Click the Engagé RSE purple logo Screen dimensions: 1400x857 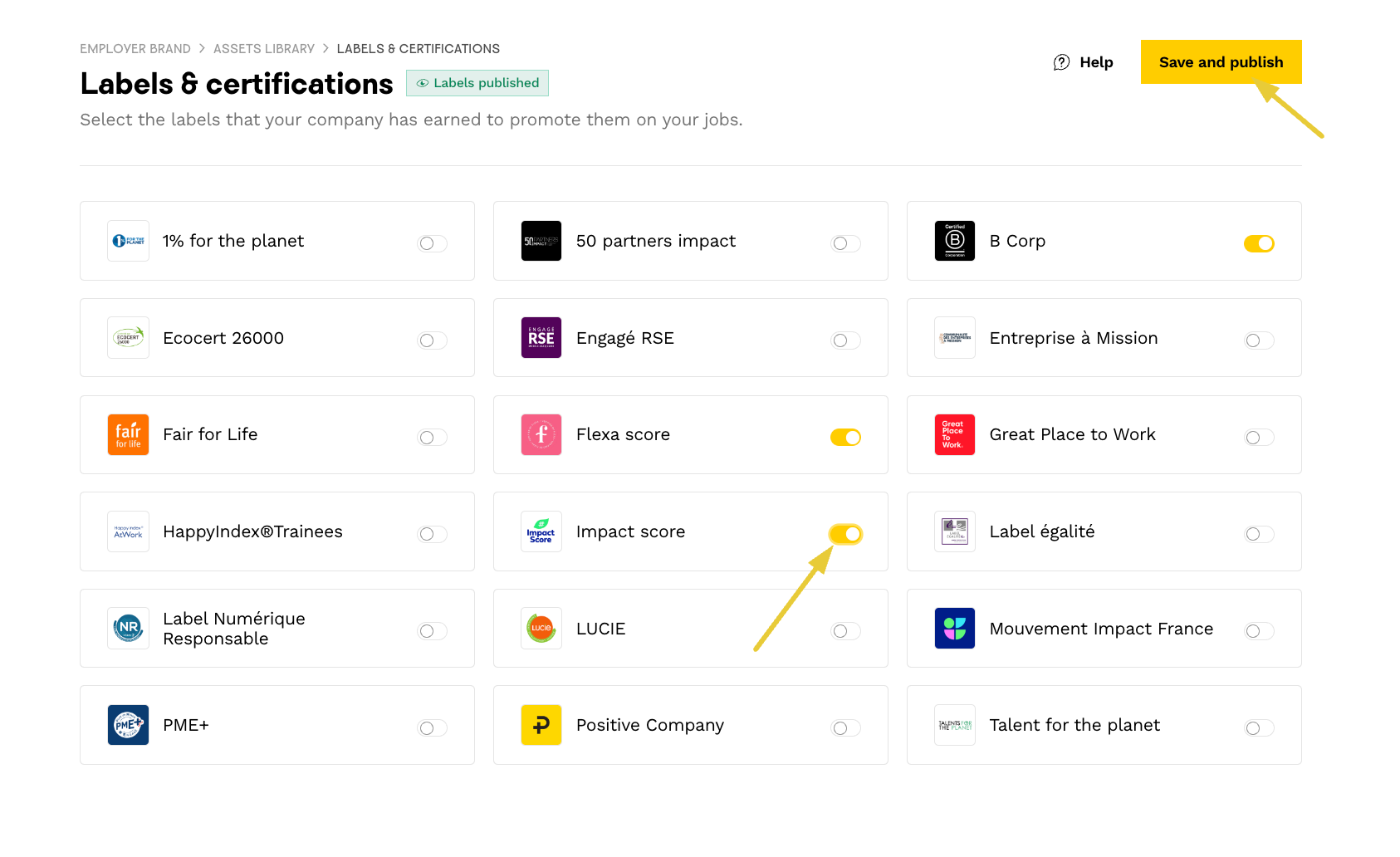541,338
